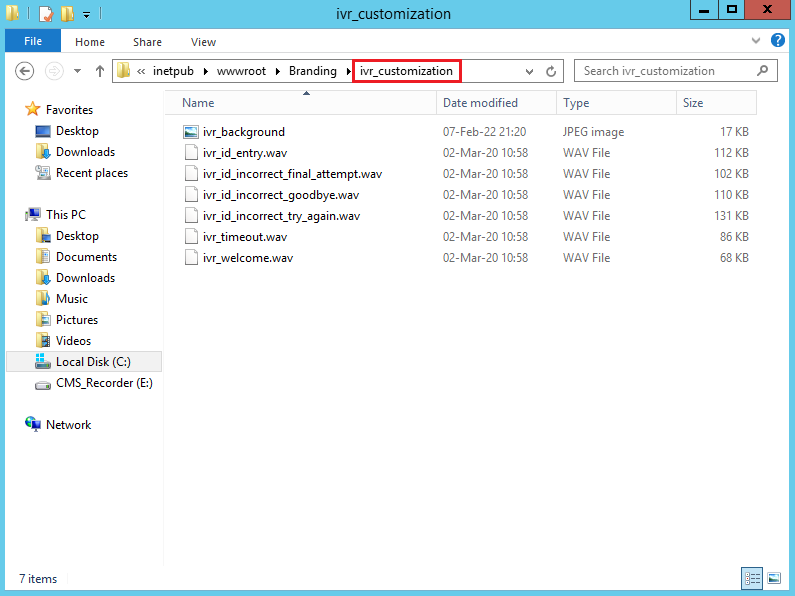The width and height of the screenshot is (795, 596).
Task: Switch to details view in status bar
Action: point(752,578)
